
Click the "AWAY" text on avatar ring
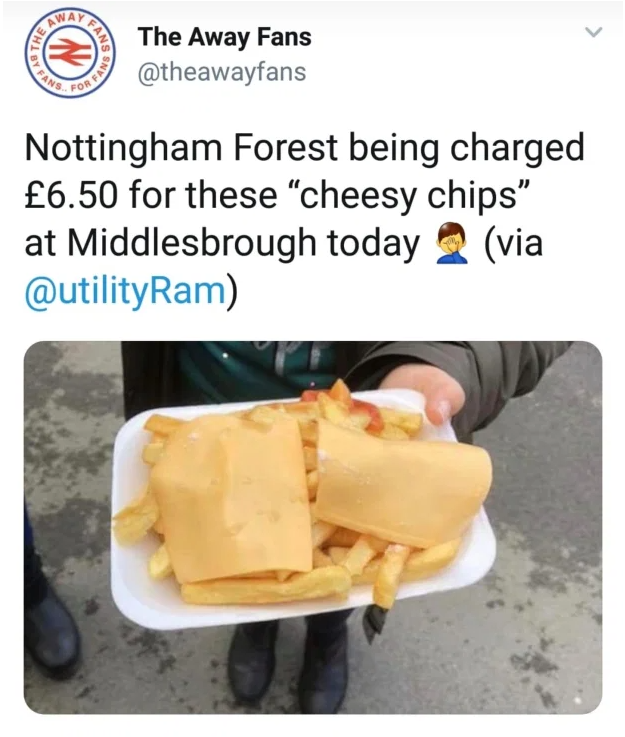(70, 19)
